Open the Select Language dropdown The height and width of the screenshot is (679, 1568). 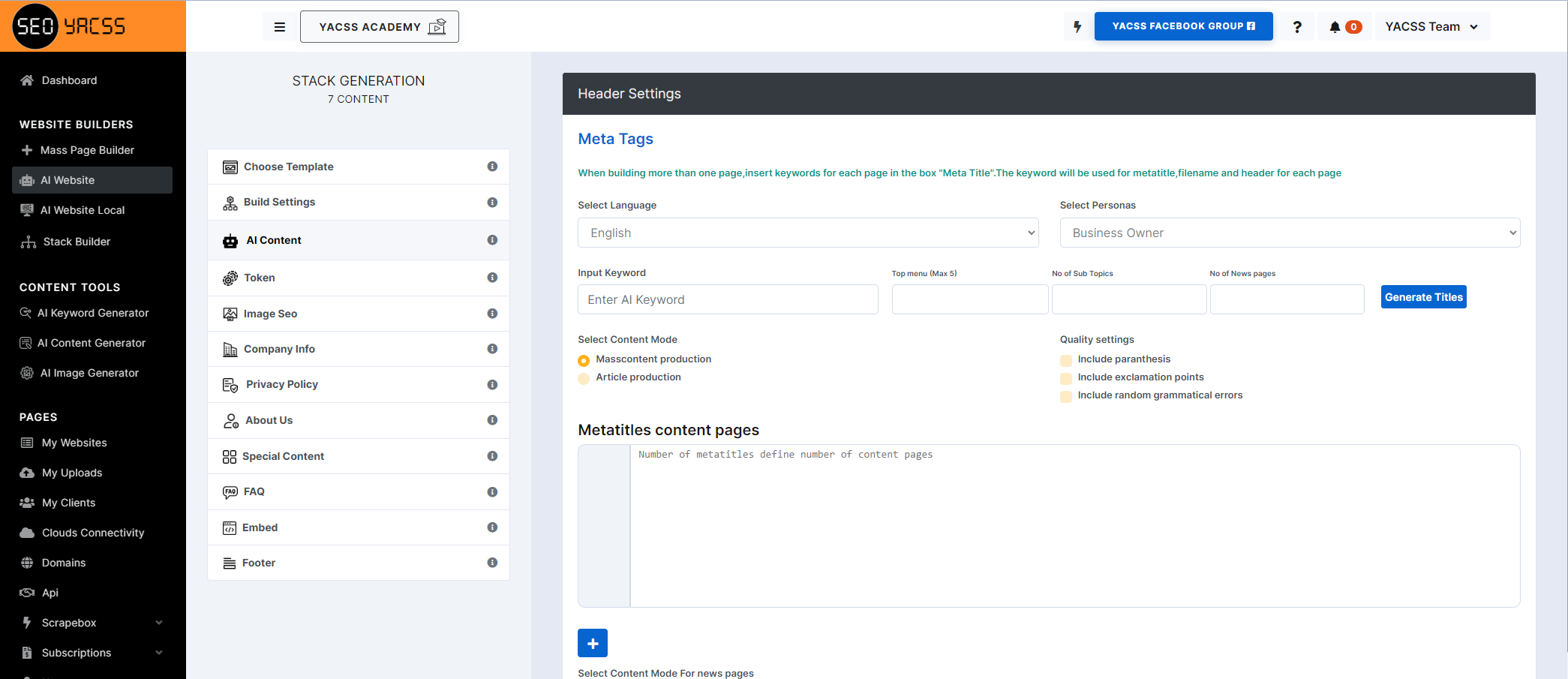coord(808,233)
